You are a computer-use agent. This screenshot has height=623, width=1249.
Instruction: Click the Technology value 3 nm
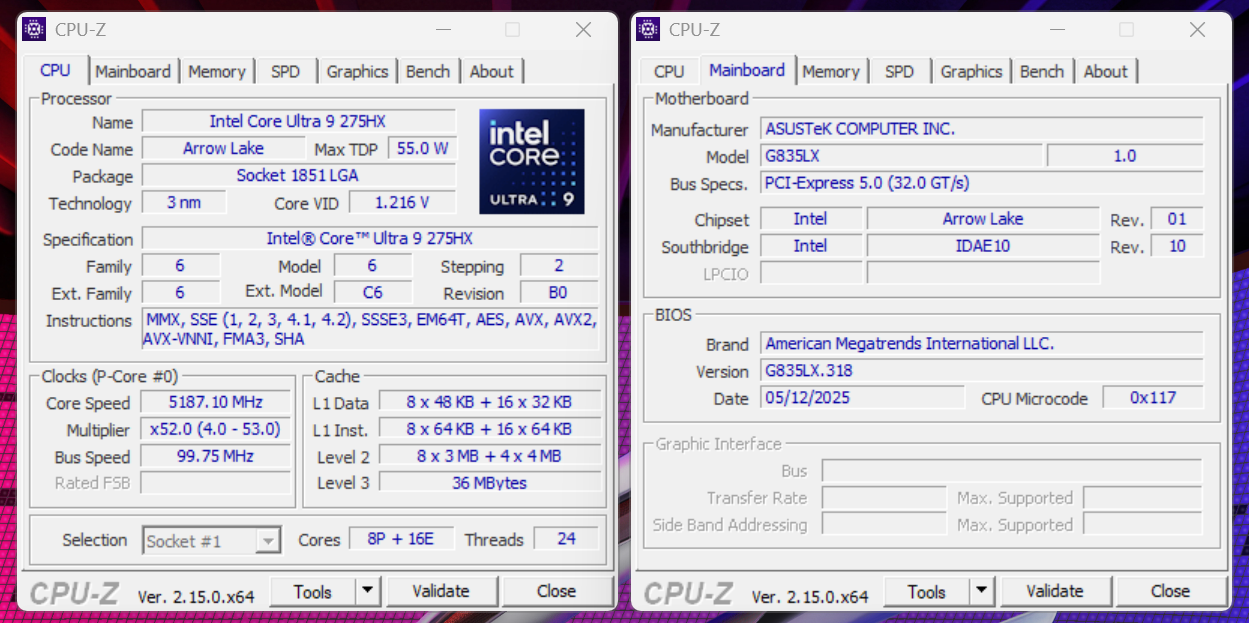click(x=184, y=202)
